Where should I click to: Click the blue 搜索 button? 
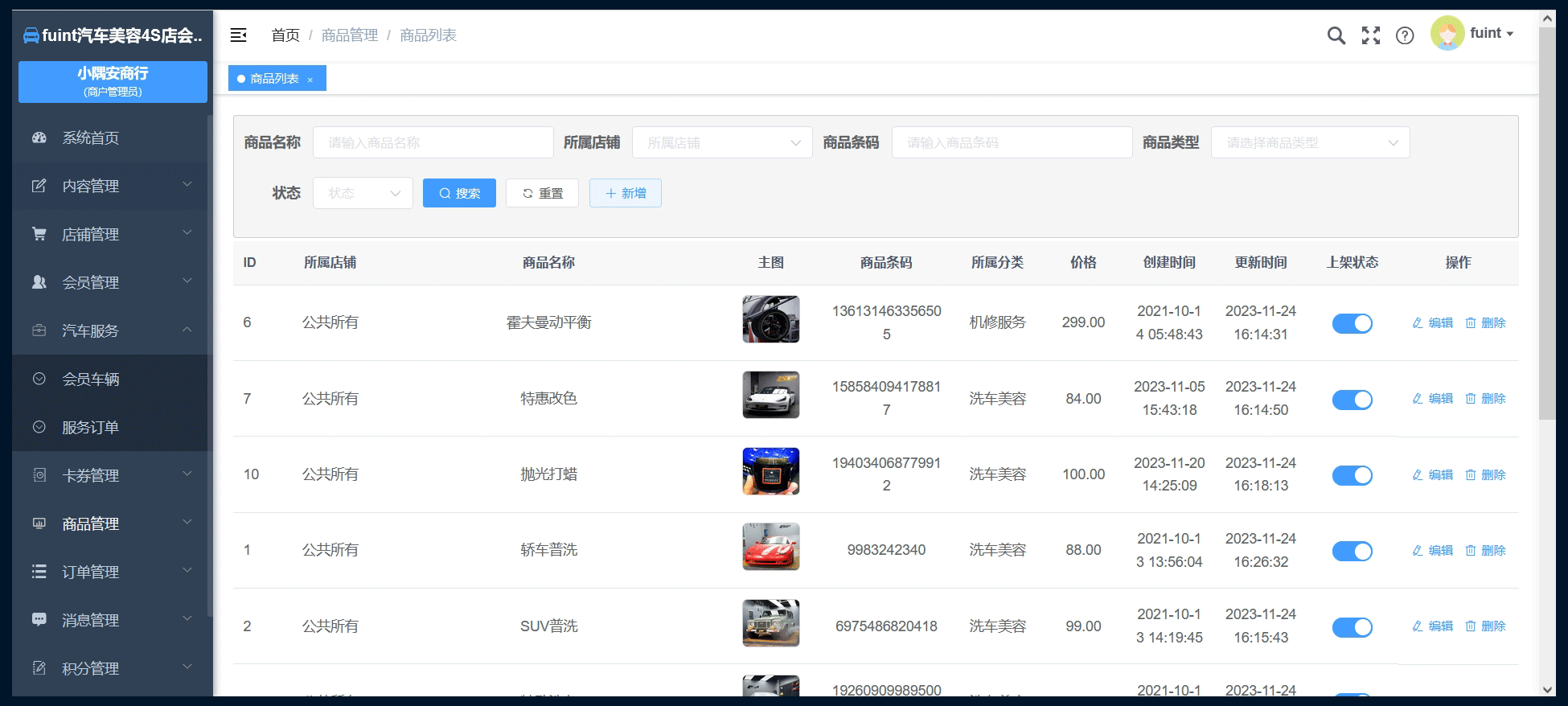pyautogui.click(x=459, y=193)
